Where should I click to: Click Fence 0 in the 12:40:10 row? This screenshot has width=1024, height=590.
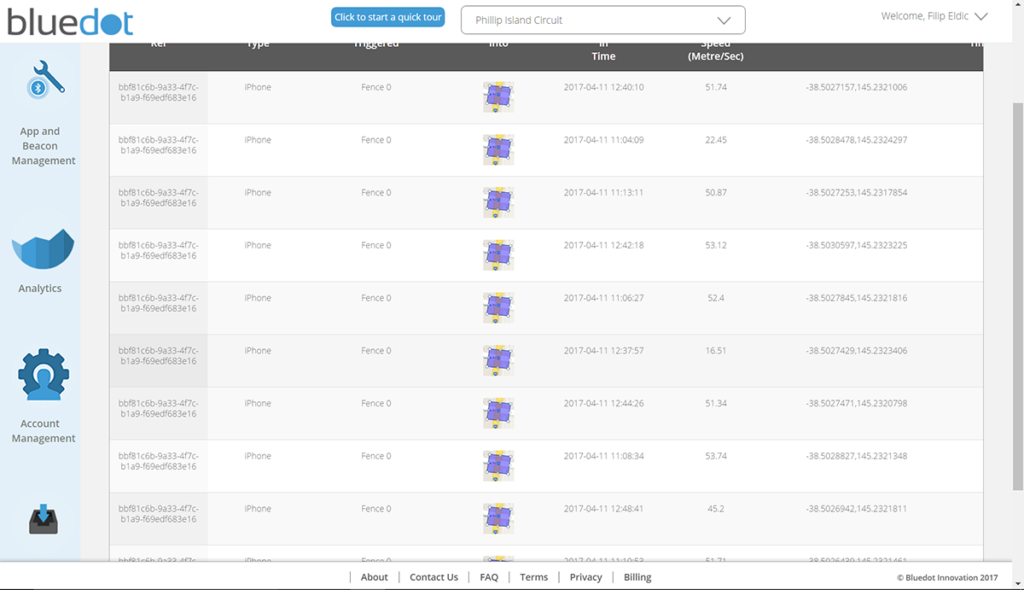point(376,87)
